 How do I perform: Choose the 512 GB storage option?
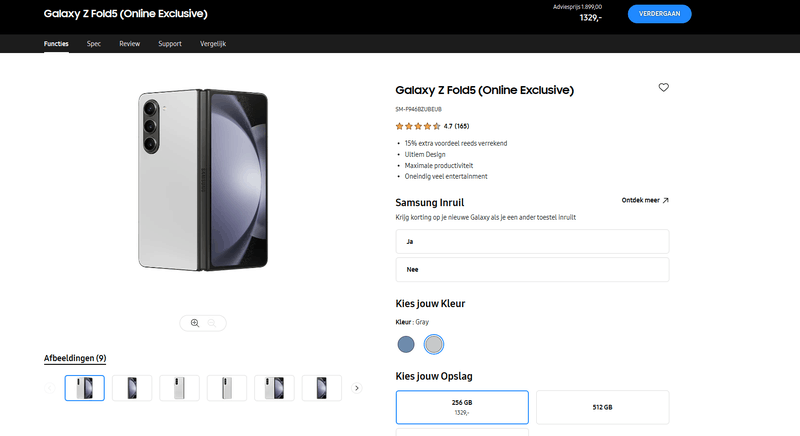pos(602,406)
